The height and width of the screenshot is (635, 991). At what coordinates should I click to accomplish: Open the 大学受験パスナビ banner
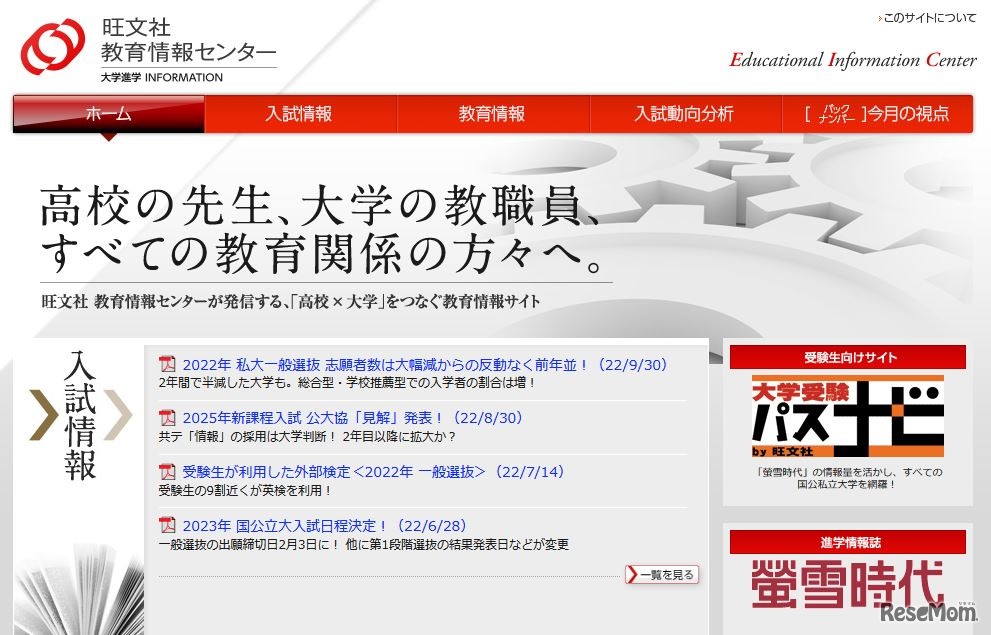tap(848, 416)
